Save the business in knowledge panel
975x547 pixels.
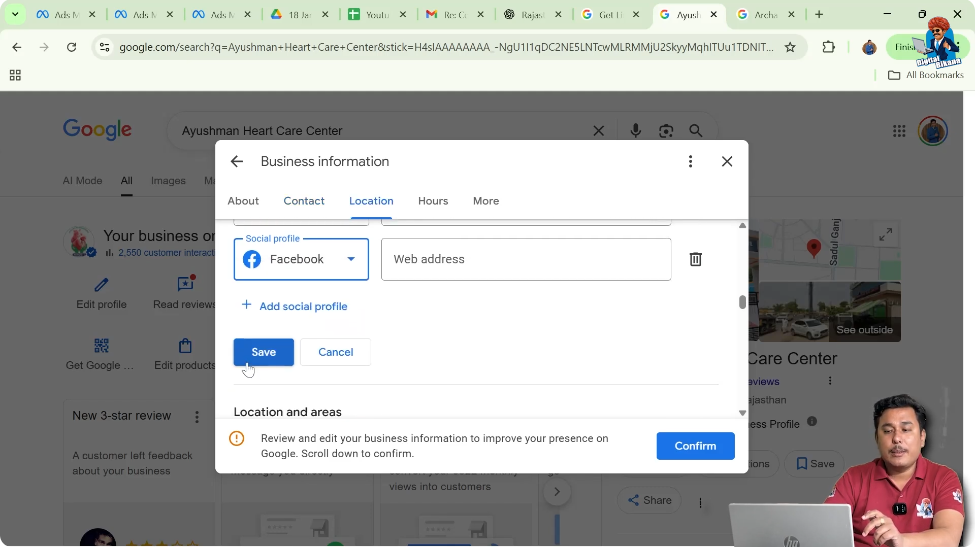pos(815,464)
